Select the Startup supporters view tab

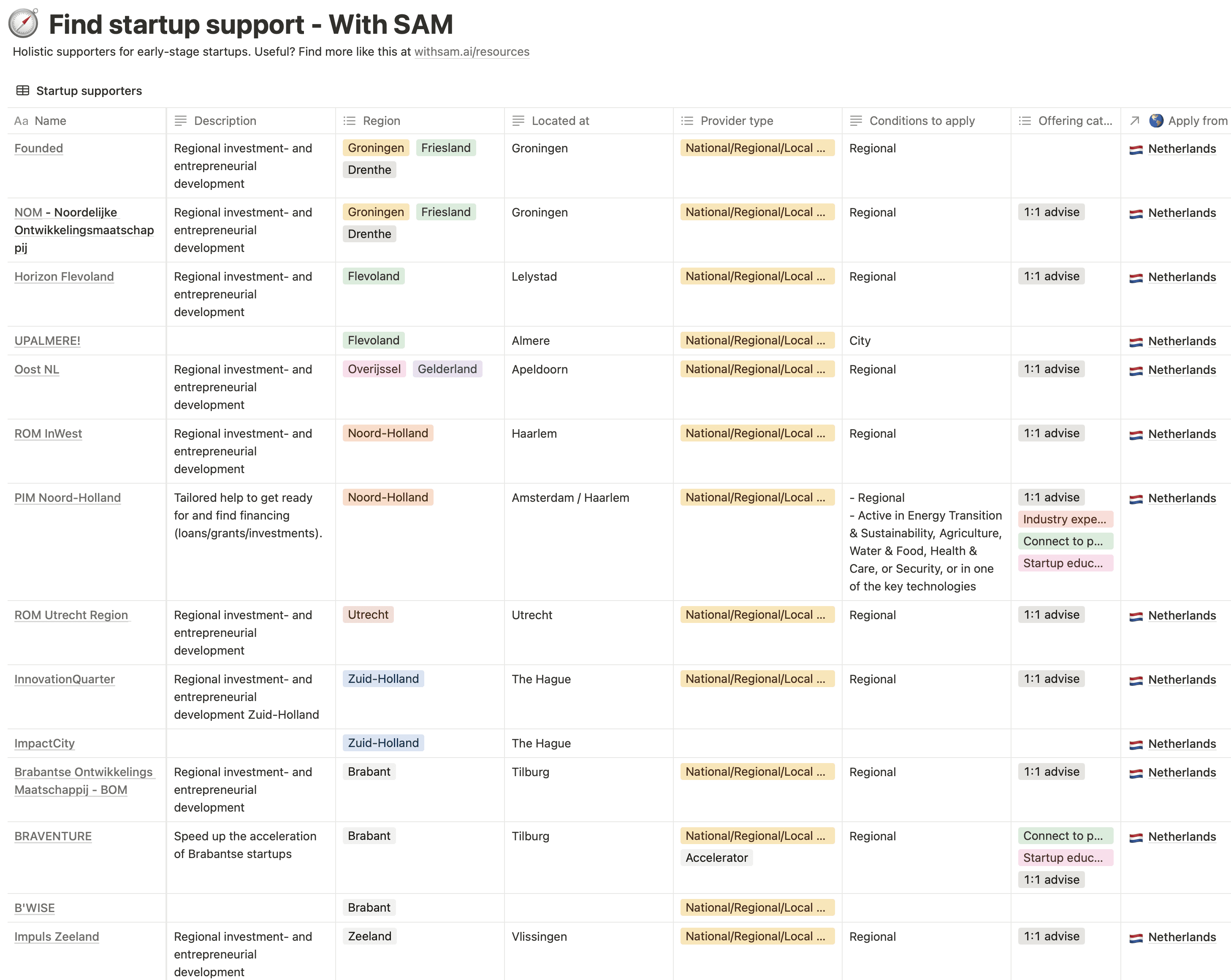79,90
